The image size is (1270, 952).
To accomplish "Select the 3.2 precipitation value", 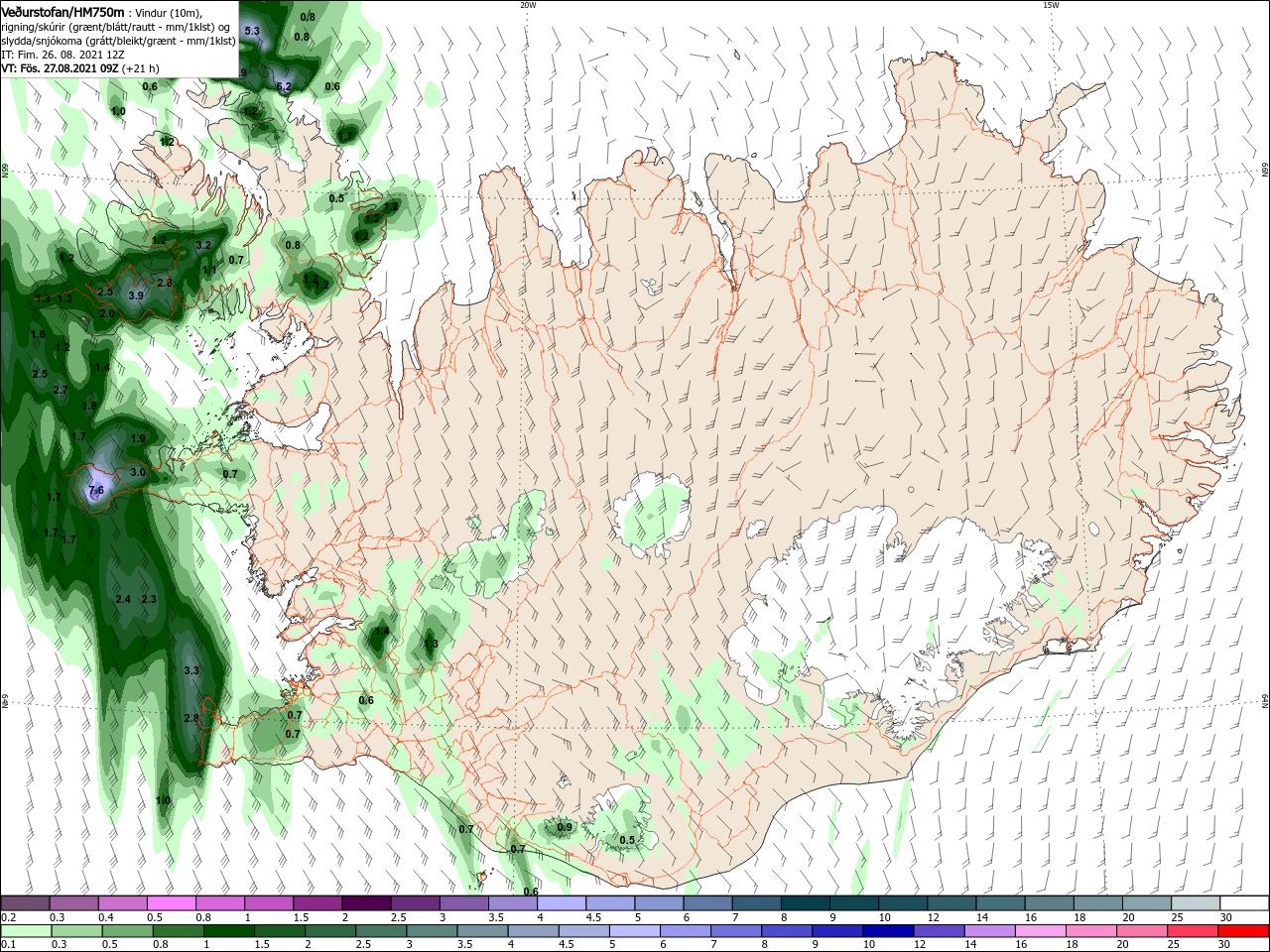I will 203,245.
